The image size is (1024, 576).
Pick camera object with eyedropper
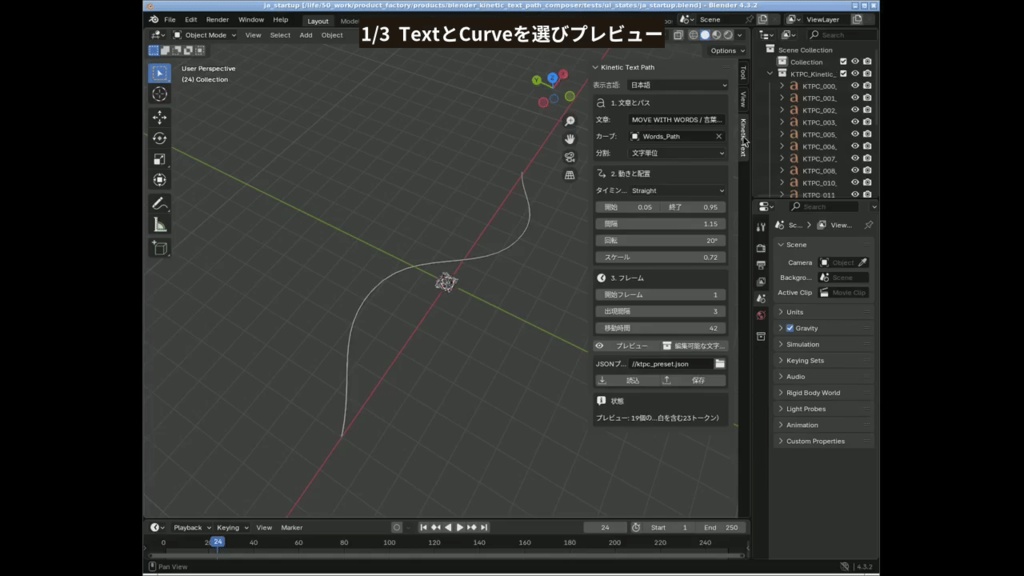pyautogui.click(x=863, y=263)
